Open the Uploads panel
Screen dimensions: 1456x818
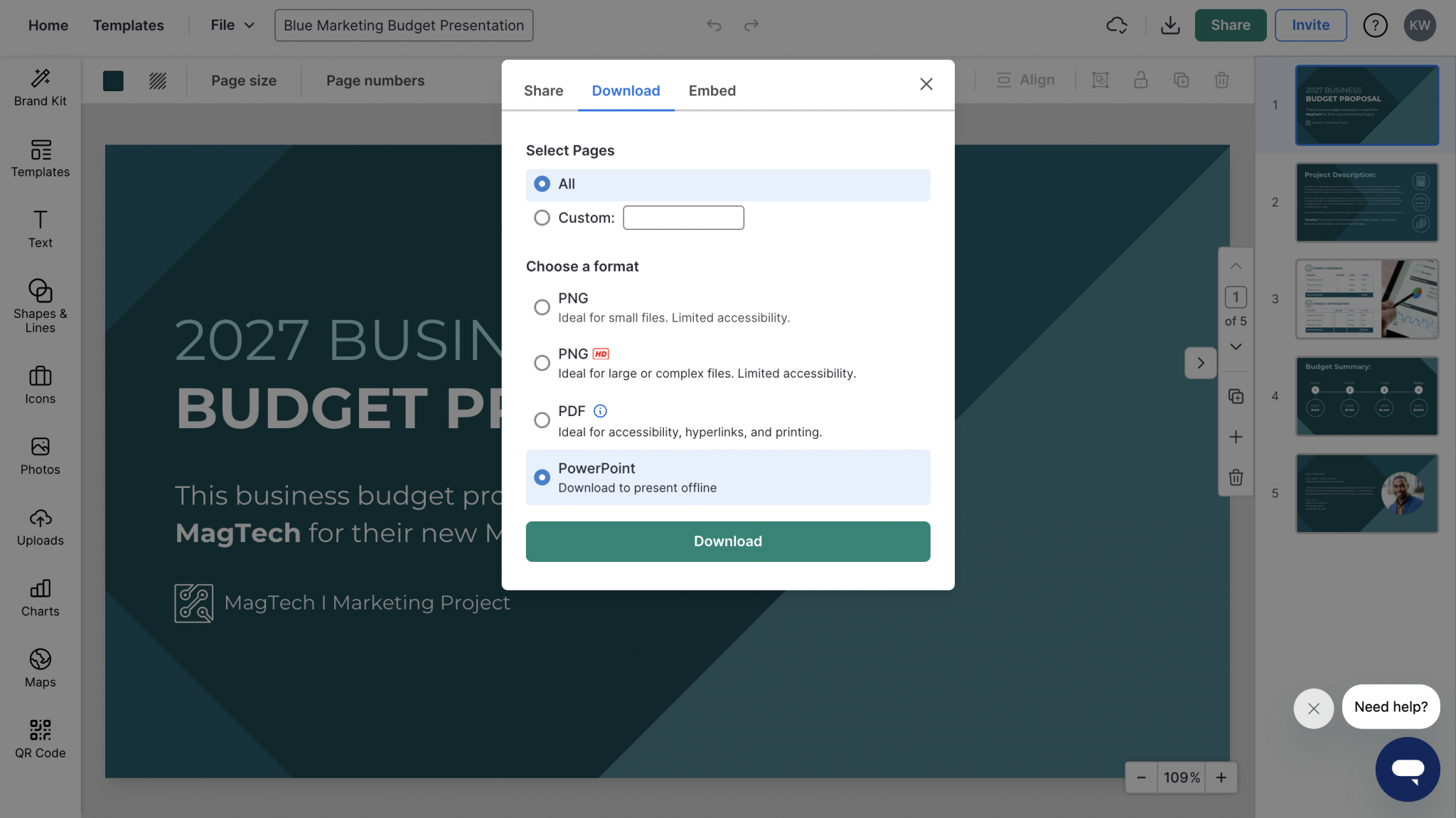click(x=40, y=526)
